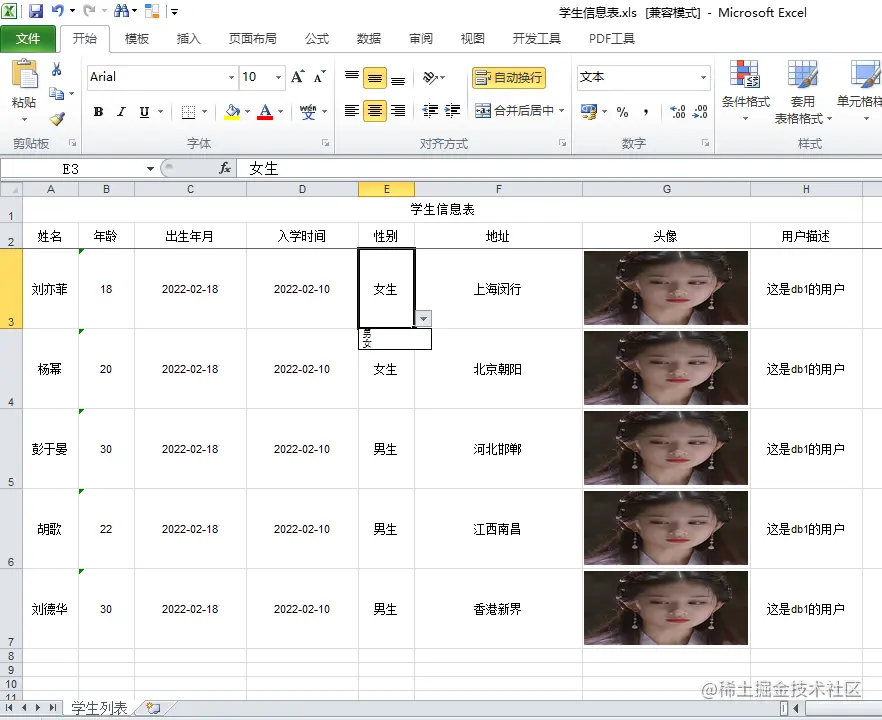This screenshot has width=882, height=720.
Task: Select the 学生列表 sheet tab
Action: [x=99, y=708]
